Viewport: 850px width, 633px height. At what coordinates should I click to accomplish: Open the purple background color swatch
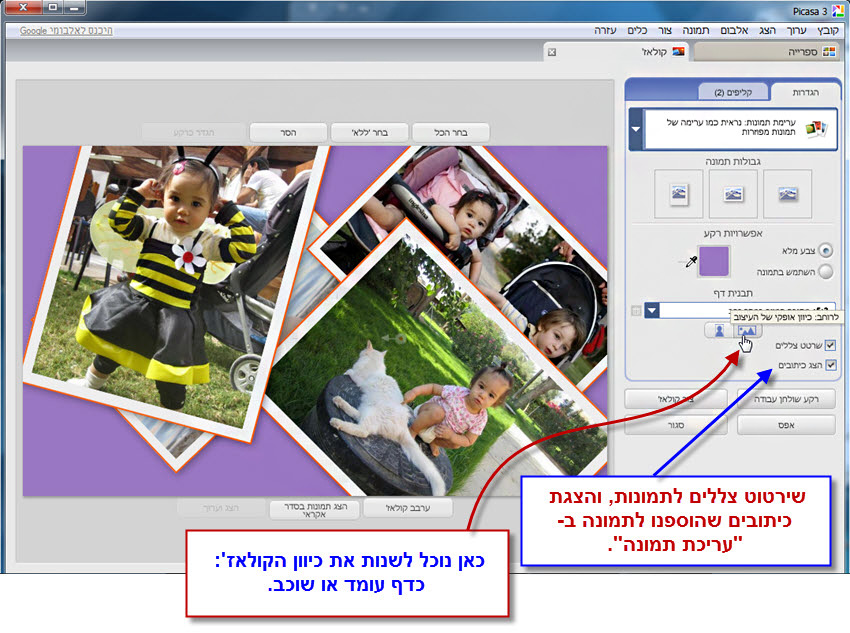coord(714,261)
